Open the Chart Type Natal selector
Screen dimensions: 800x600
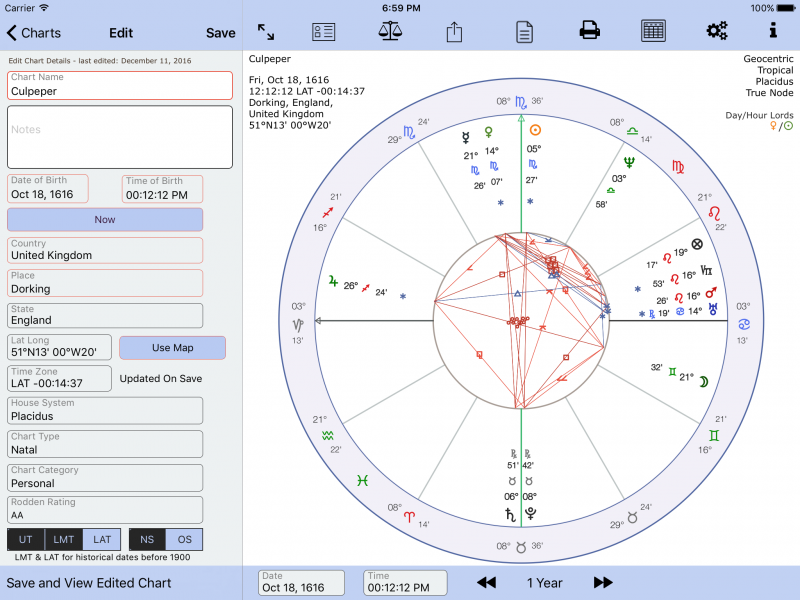pos(104,444)
